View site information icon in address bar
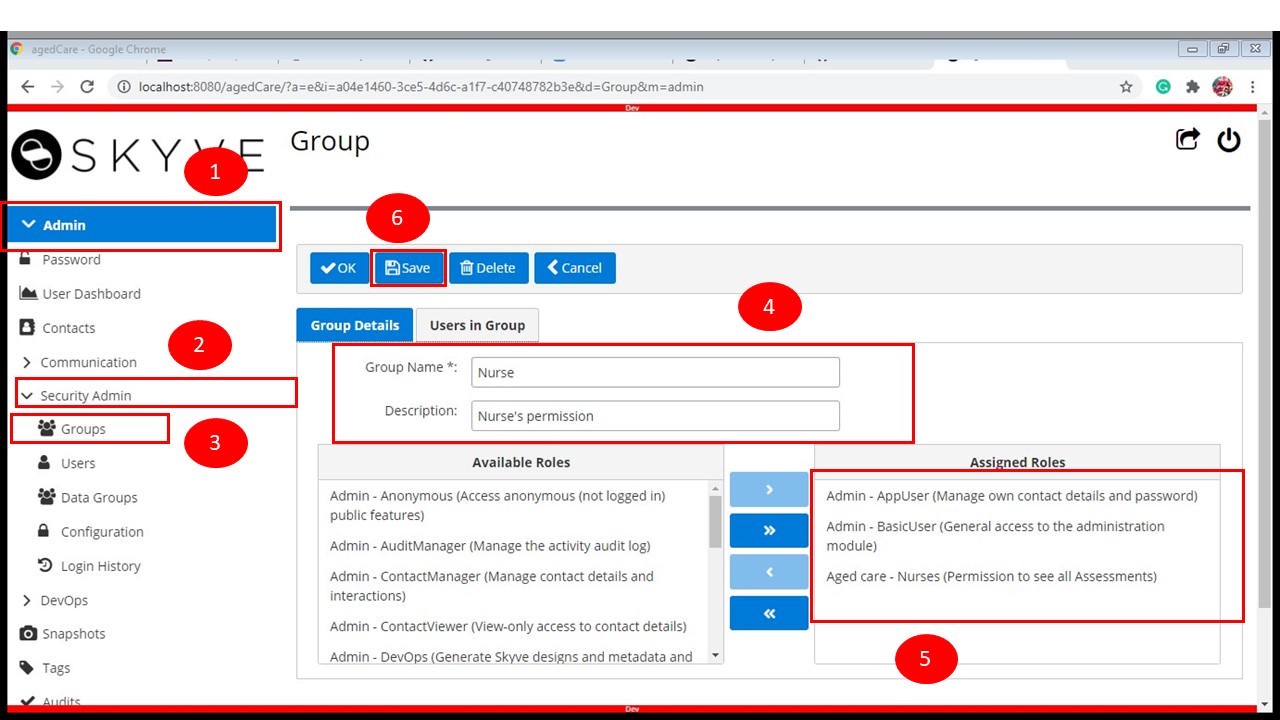The height and width of the screenshot is (720, 1280). pyautogui.click(x=124, y=87)
